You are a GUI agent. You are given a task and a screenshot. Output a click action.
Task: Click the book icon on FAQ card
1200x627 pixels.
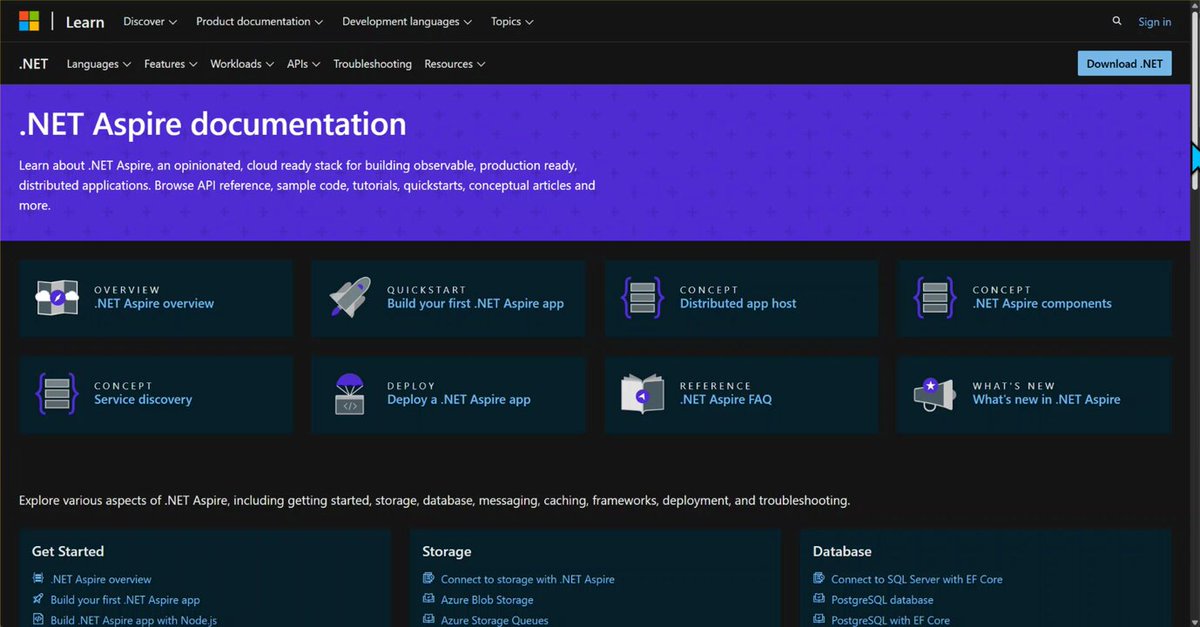642,393
